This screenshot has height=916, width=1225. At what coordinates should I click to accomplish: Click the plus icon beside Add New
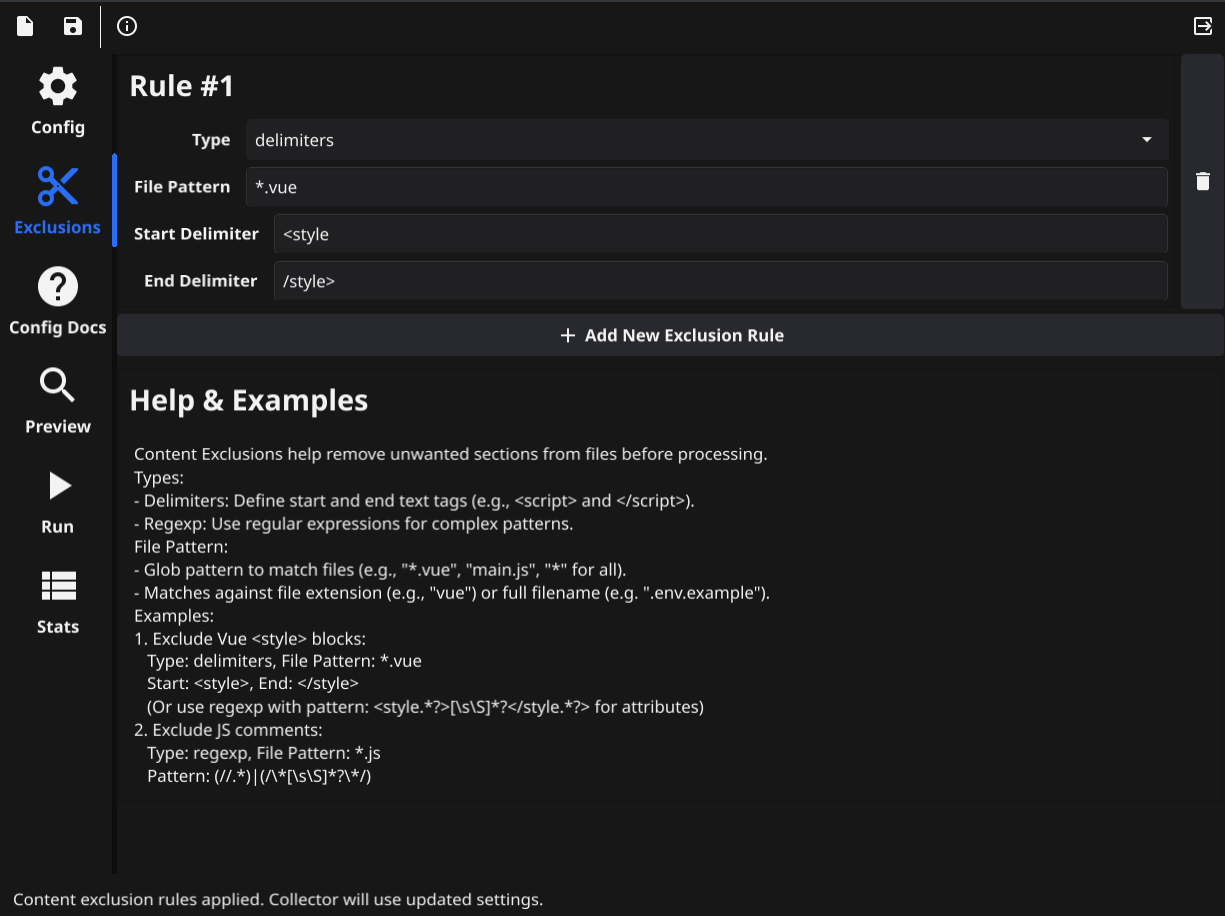coord(568,336)
